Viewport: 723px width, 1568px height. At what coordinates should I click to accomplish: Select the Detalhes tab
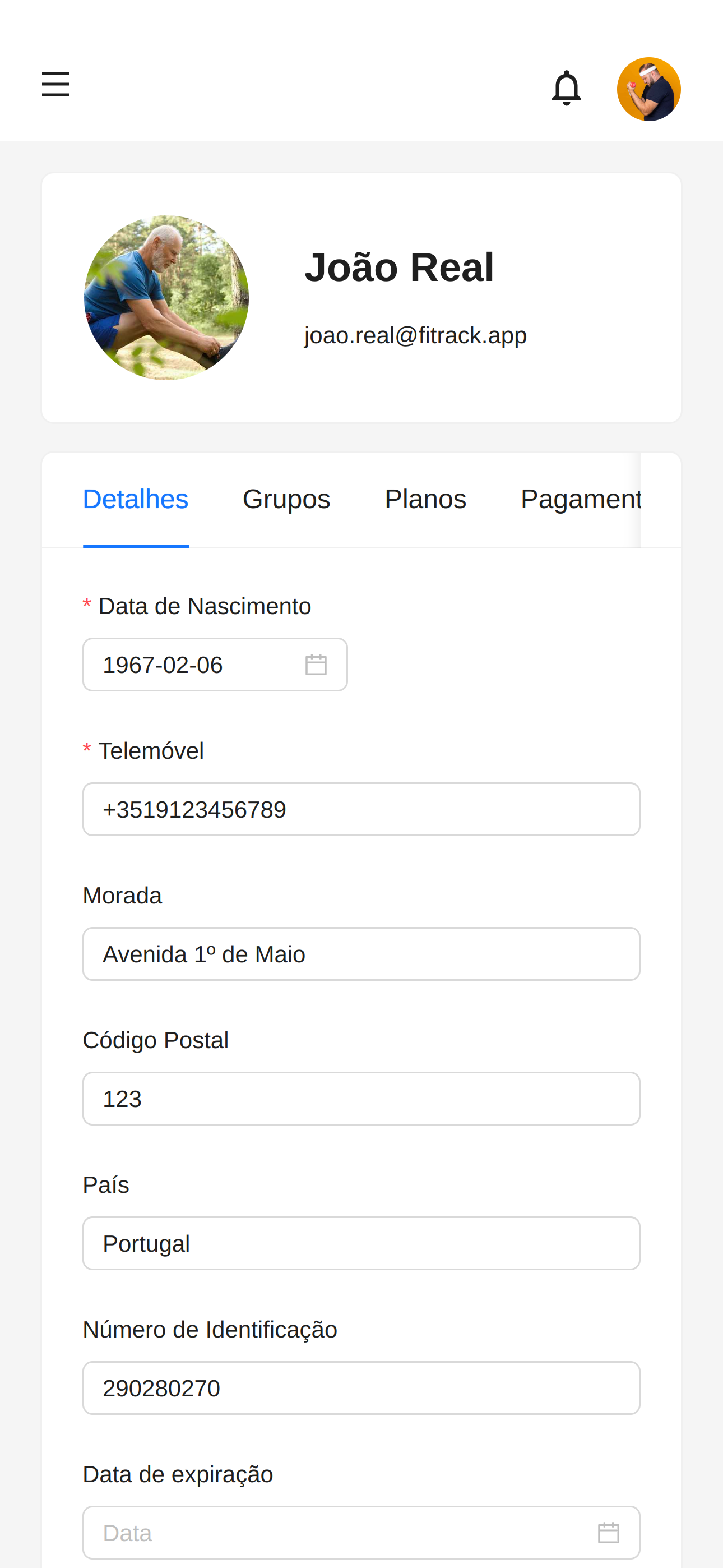136,499
